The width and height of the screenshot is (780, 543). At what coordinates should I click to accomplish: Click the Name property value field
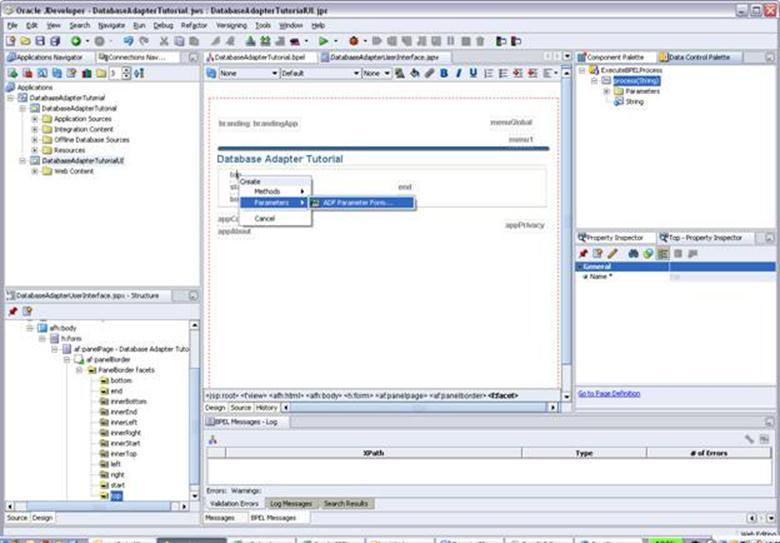[x=722, y=277]
